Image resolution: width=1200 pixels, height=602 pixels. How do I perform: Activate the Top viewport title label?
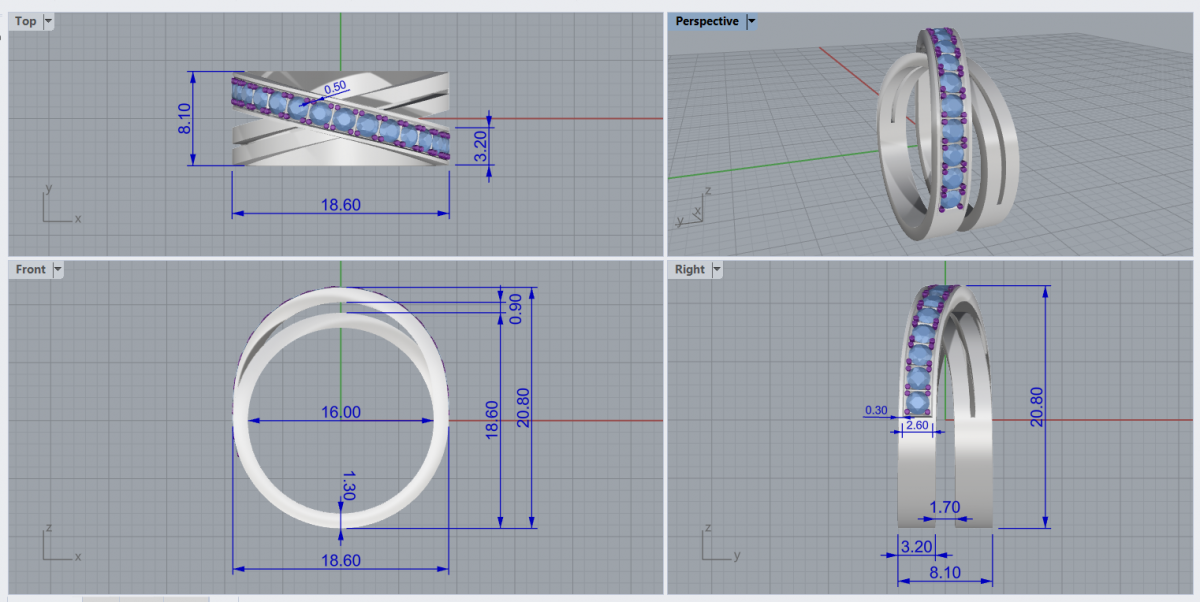[26, 21]
